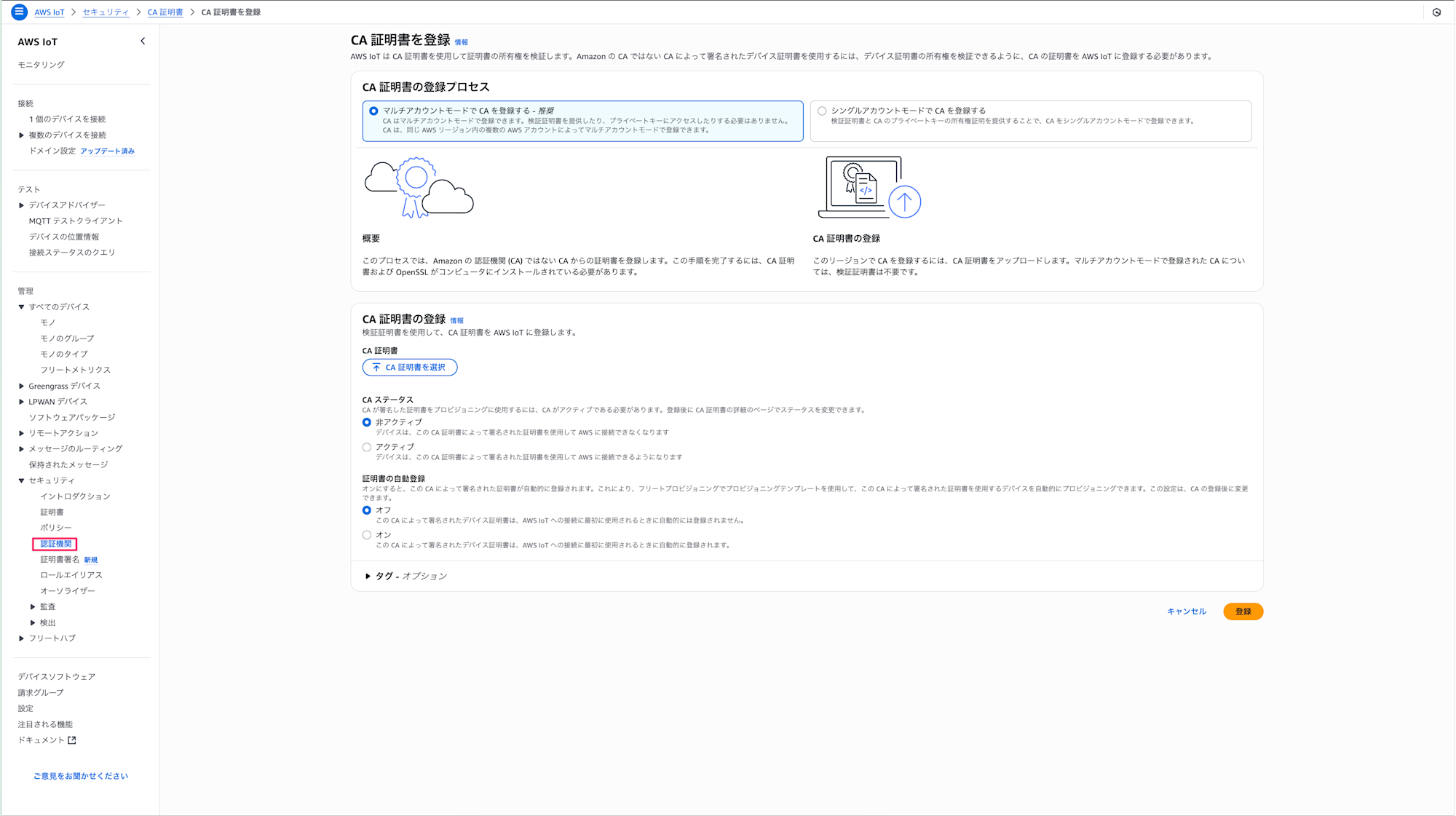Select マルチアカウントモードで CA を登録する radio
Image resolution: width=1456 pixels, height=816 pixels.
(373, 111)
